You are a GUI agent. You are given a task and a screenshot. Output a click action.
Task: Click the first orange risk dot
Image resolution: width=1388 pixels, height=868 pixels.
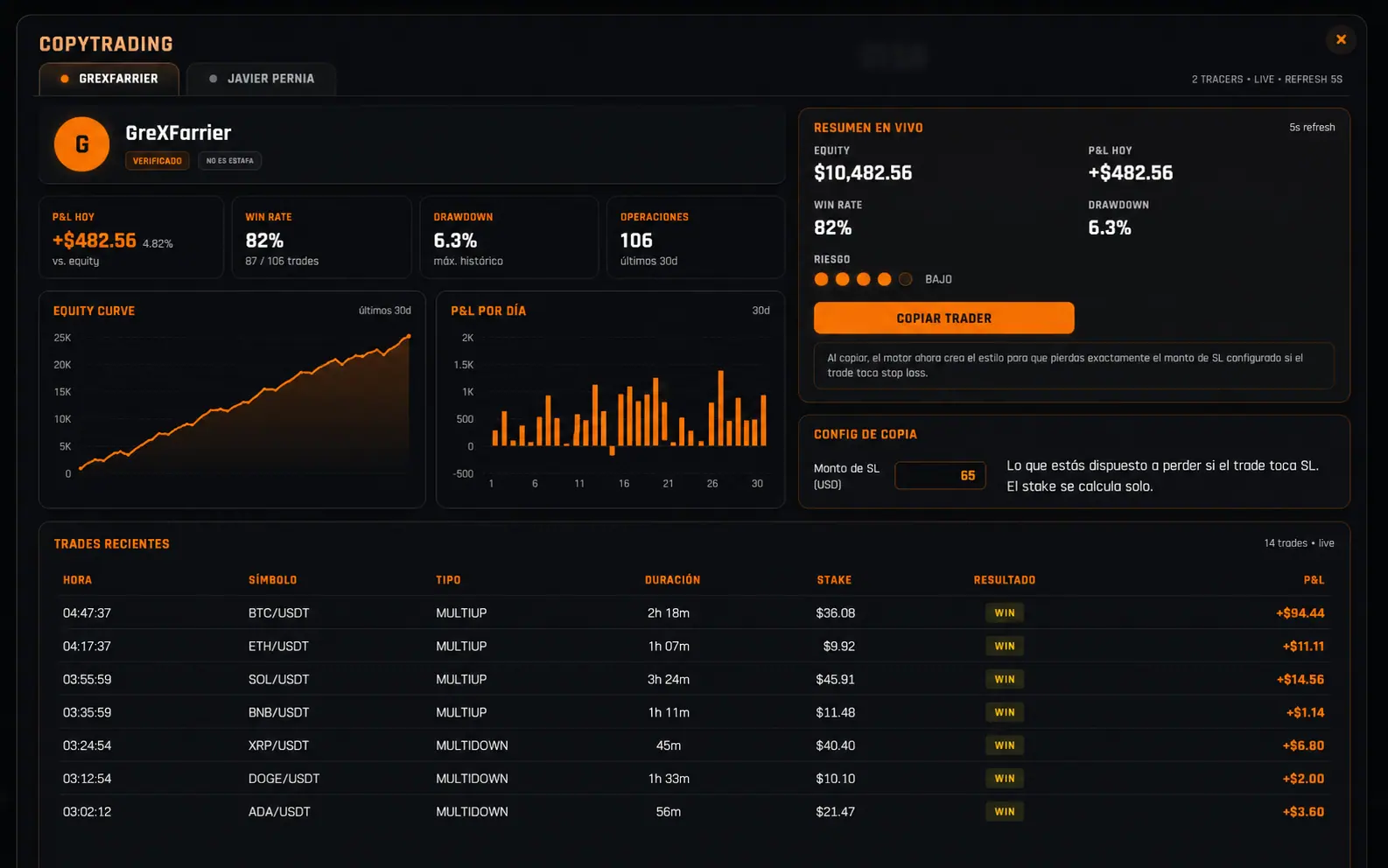click(821, 279)
